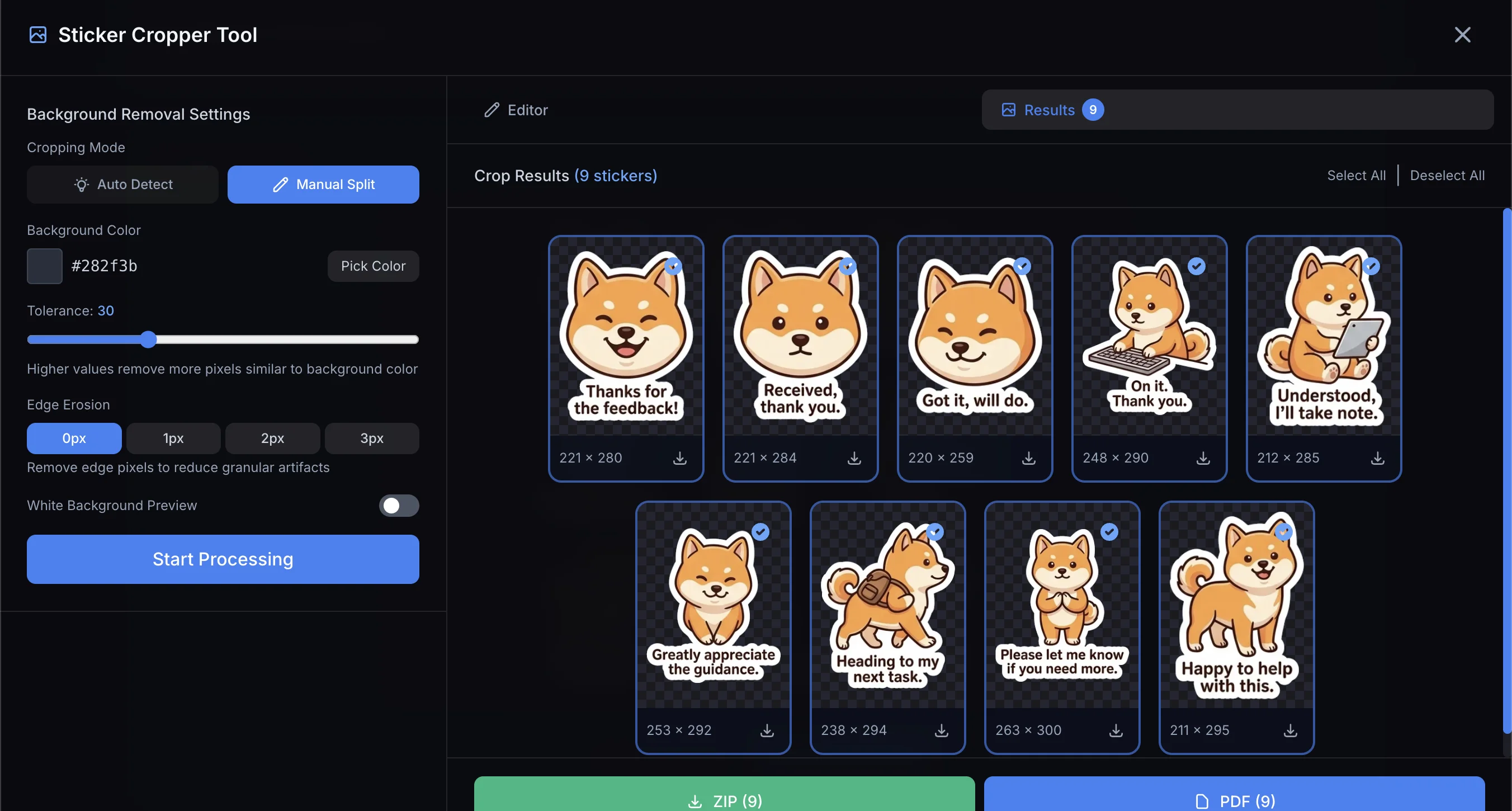Choose Auto Detect cropping mode
Viewport: 1512px width, 811px height.
pos(122,185)
